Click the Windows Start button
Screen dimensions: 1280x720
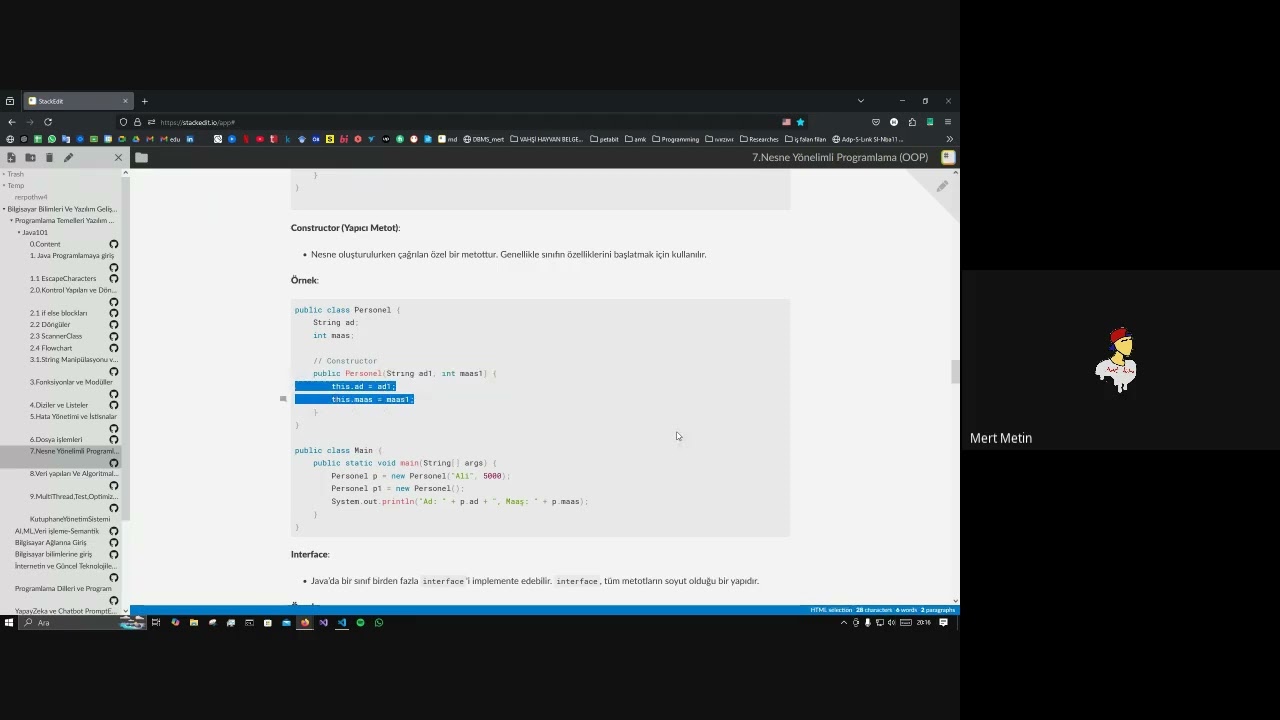pos(9,623)
